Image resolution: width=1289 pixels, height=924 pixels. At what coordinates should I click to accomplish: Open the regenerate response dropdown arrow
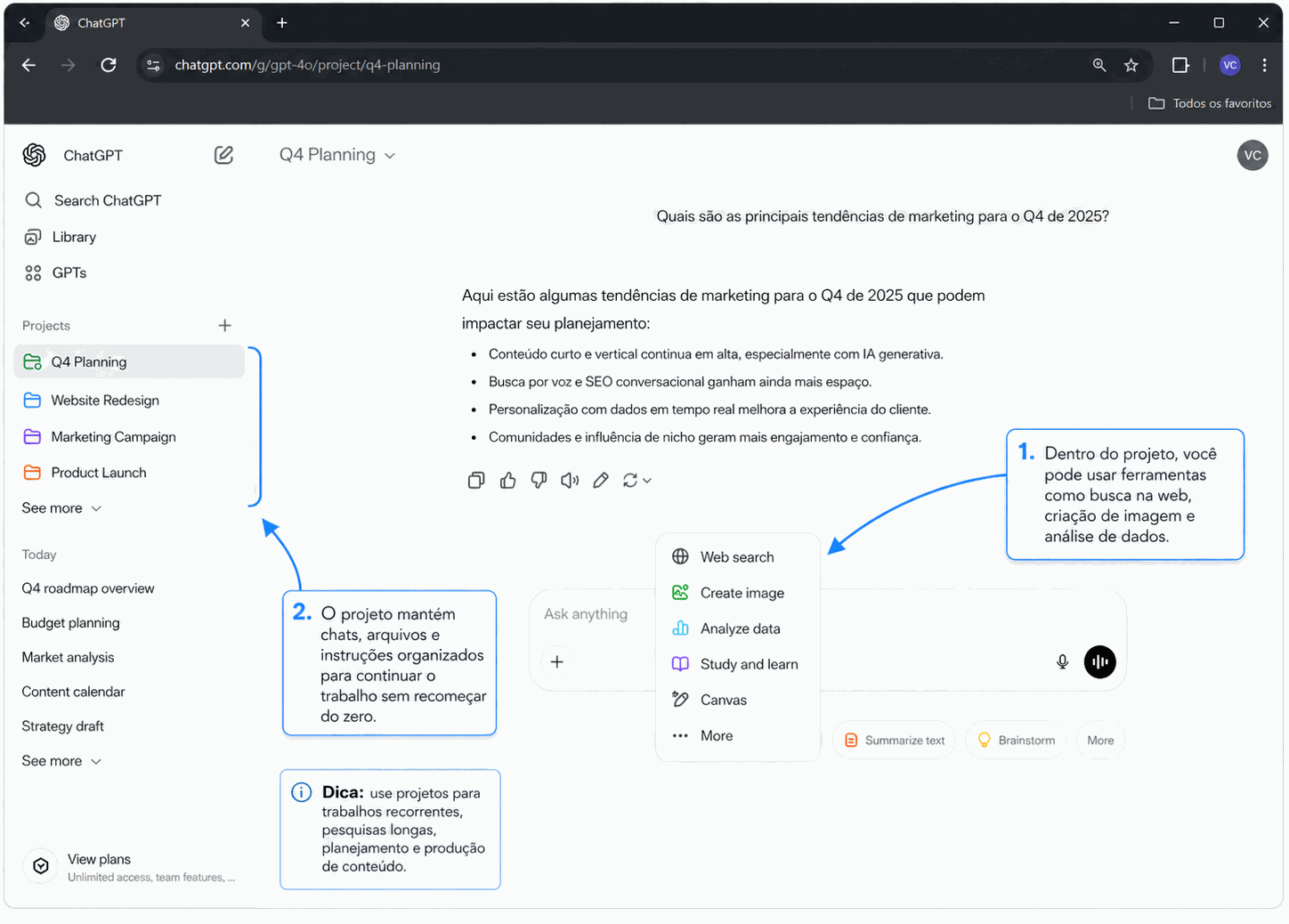(x=646, y=481)
